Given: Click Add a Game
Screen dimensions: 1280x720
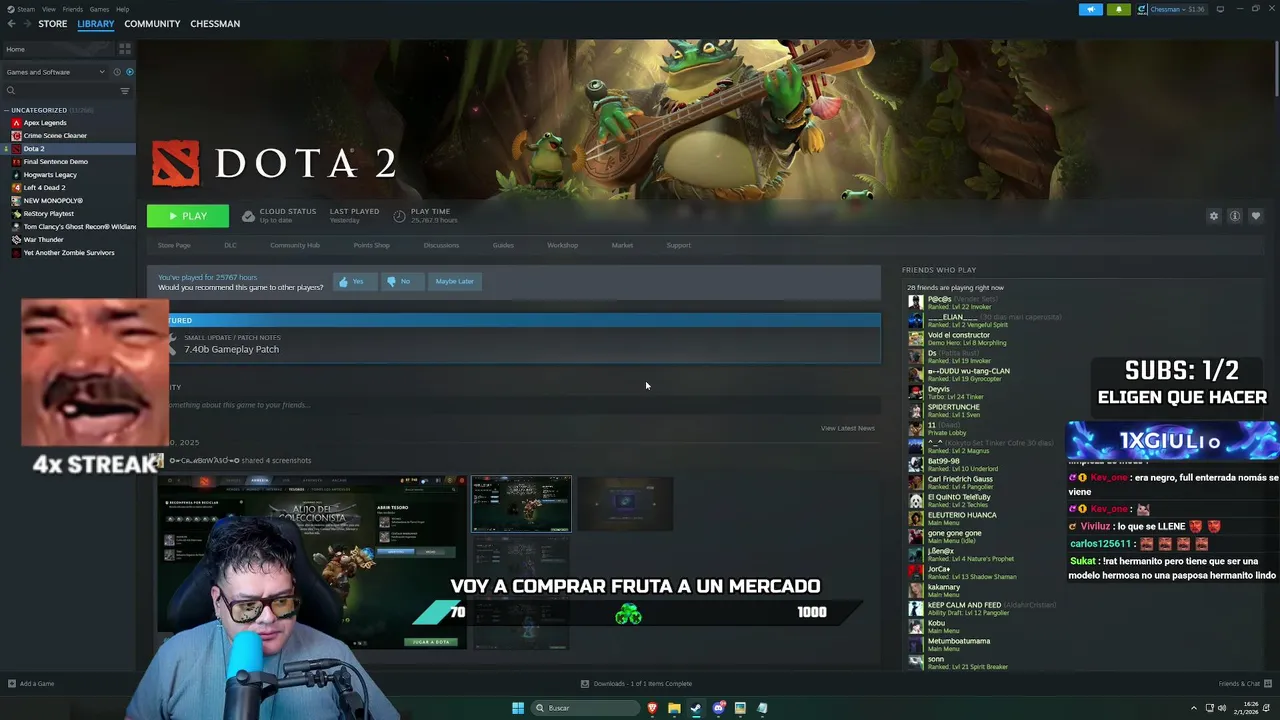Looking at the screenshot, I should [30, 684].
